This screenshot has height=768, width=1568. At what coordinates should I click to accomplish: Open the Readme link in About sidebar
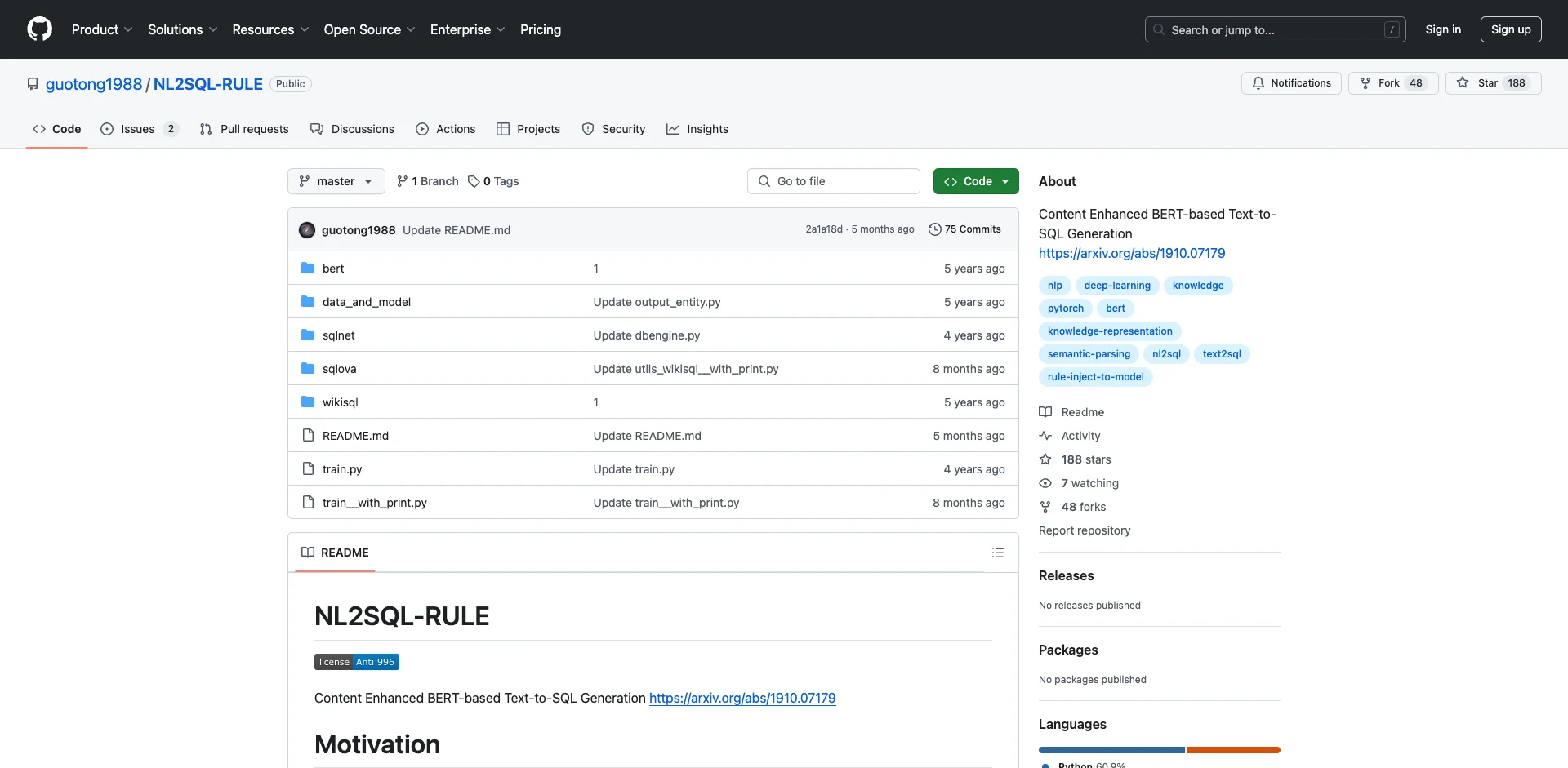tap(1072, 412)
